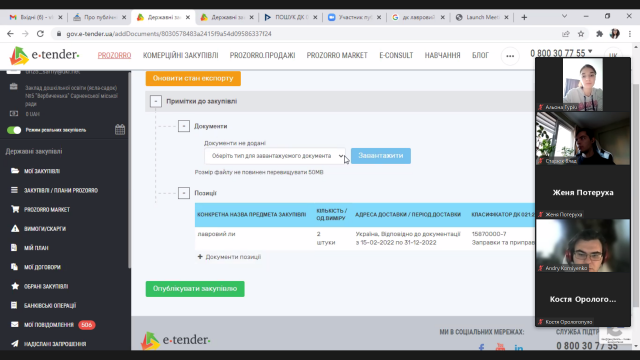Click the plus icon by Документи позиції

click(200, 257)
